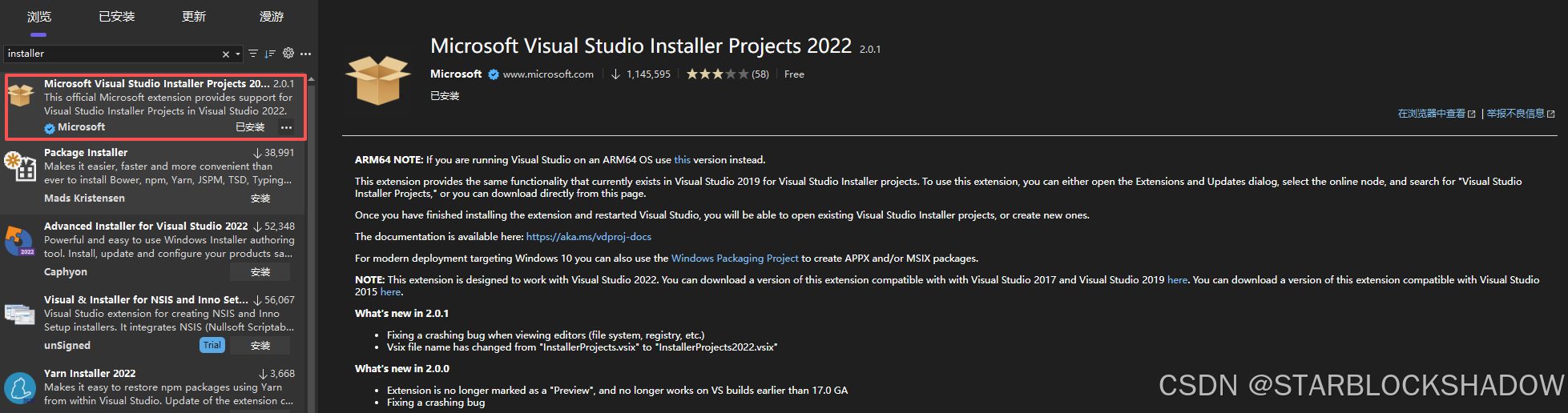Screen dimensions: 1568x413
Task: Clear the installer search text
Action: 226,54
